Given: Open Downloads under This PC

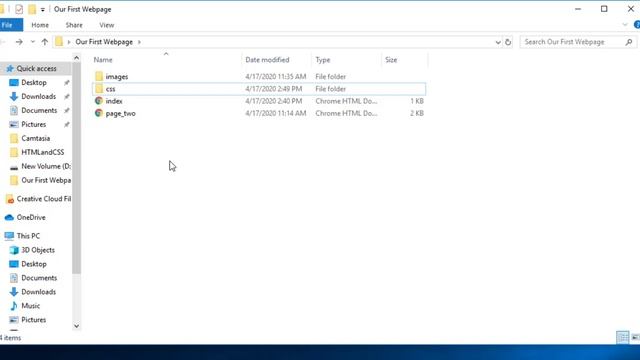Looking at the screenshot, I should click(38, 292).
